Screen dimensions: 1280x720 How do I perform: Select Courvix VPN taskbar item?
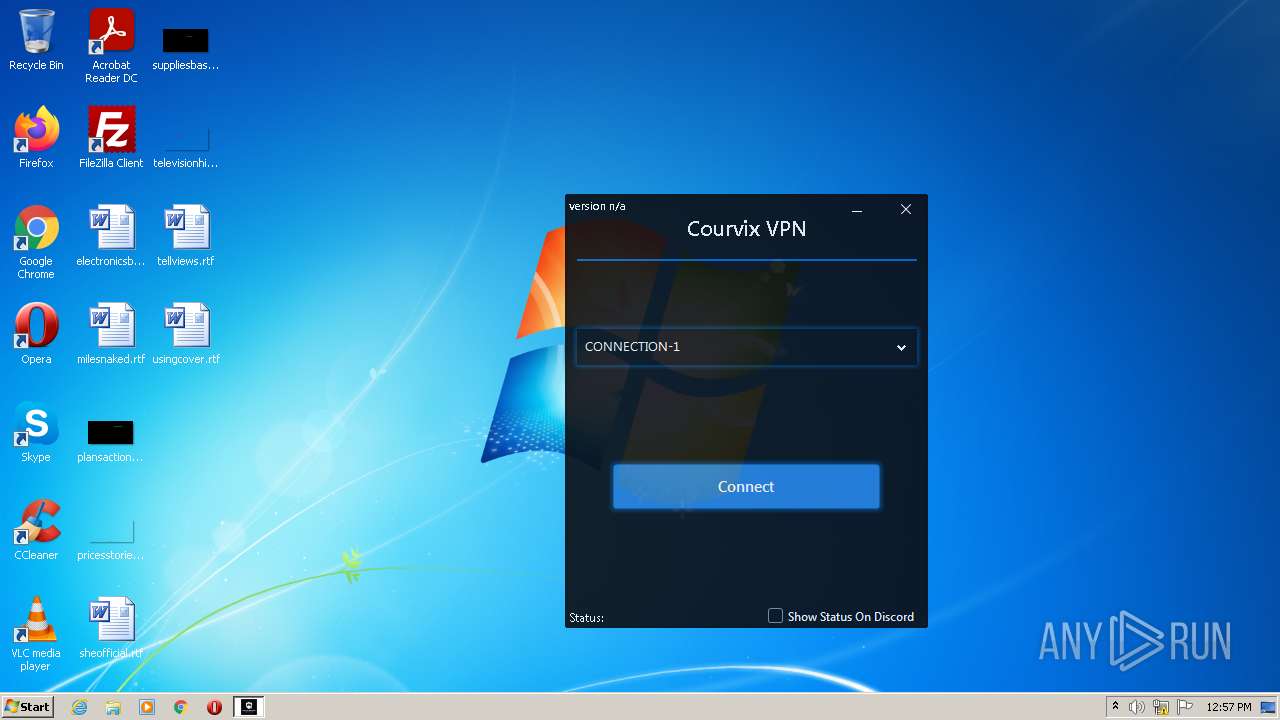248,707
